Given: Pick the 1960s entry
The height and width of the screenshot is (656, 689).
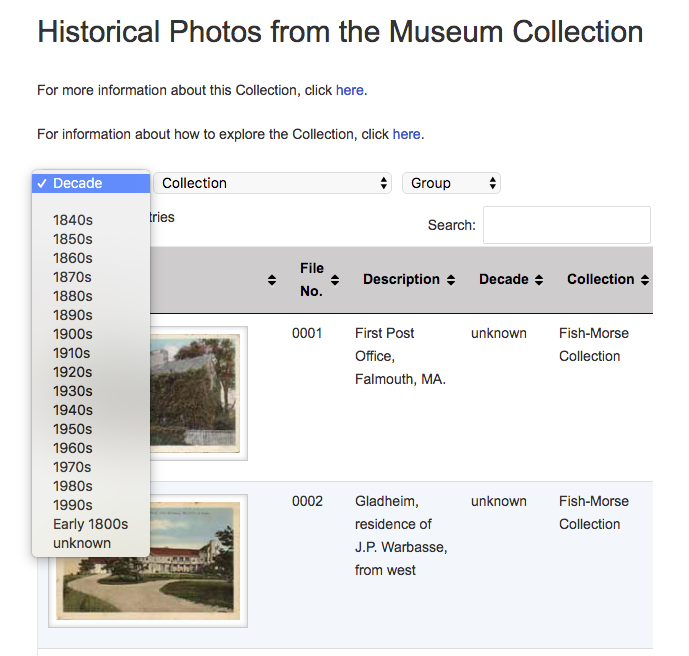Looking at the screenshot, I should tap(91, 448).
